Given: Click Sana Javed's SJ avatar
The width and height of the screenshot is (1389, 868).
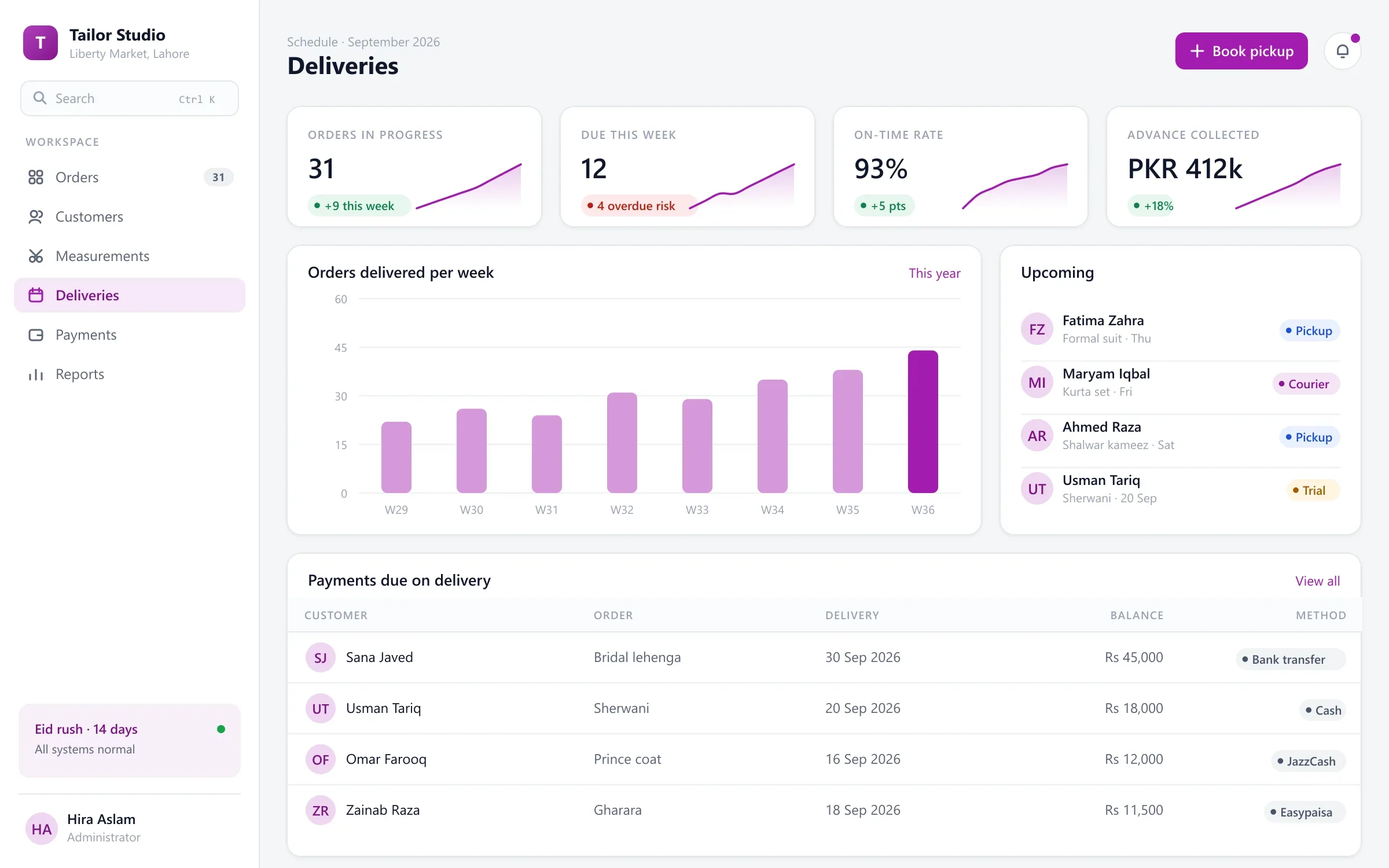Looking at the screenshot, I should point(321,657).
